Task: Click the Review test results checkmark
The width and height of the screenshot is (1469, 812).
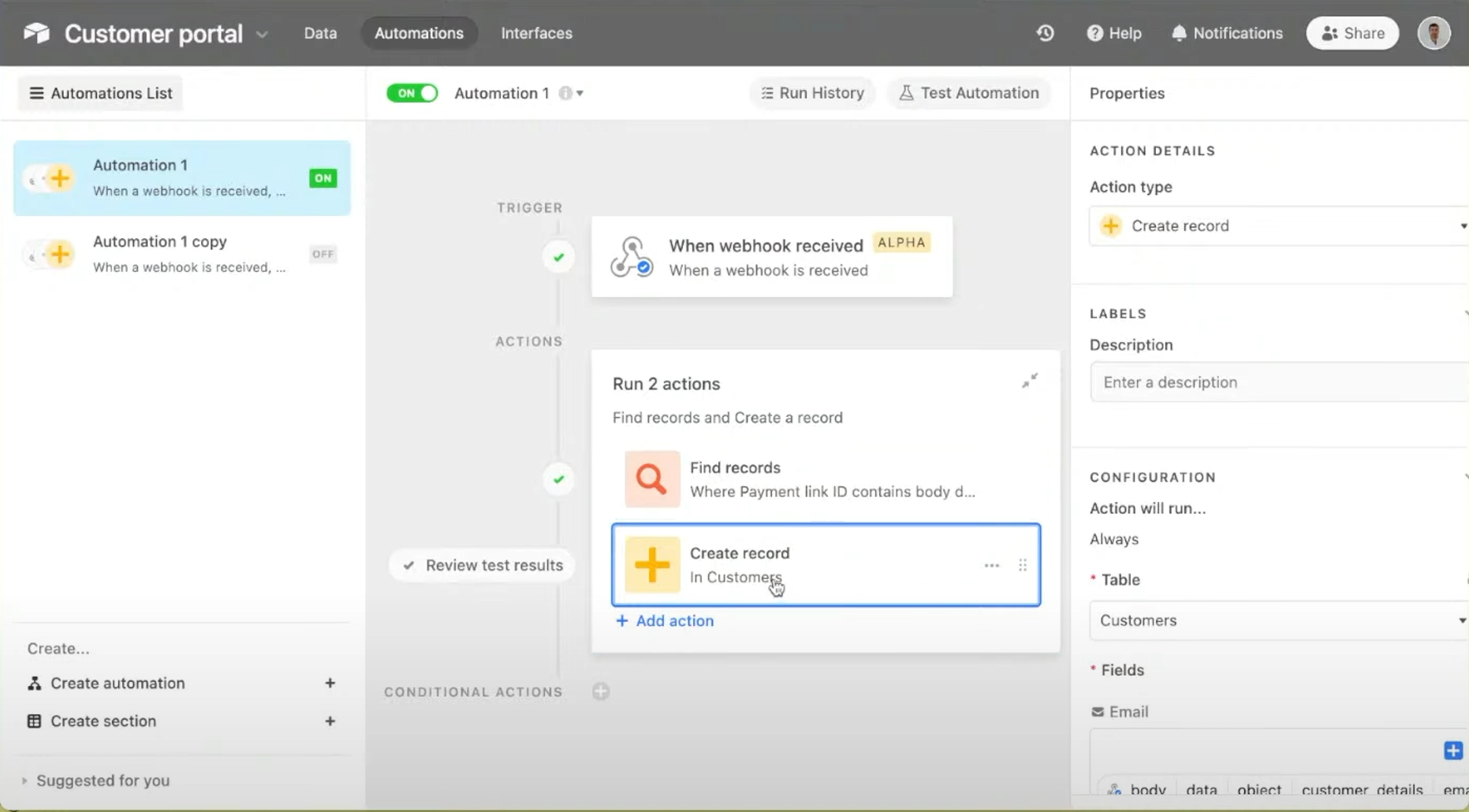Action: point(409,564)
